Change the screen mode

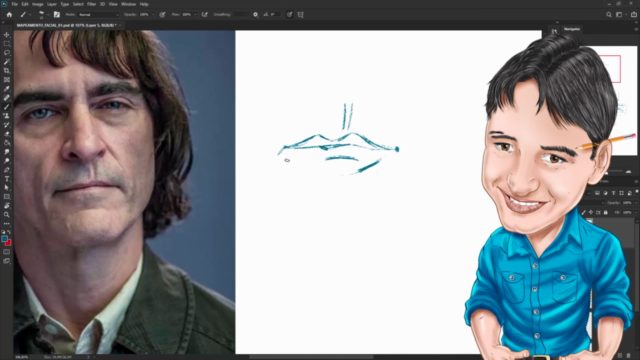pyautogui.click(x=7, y=261)
